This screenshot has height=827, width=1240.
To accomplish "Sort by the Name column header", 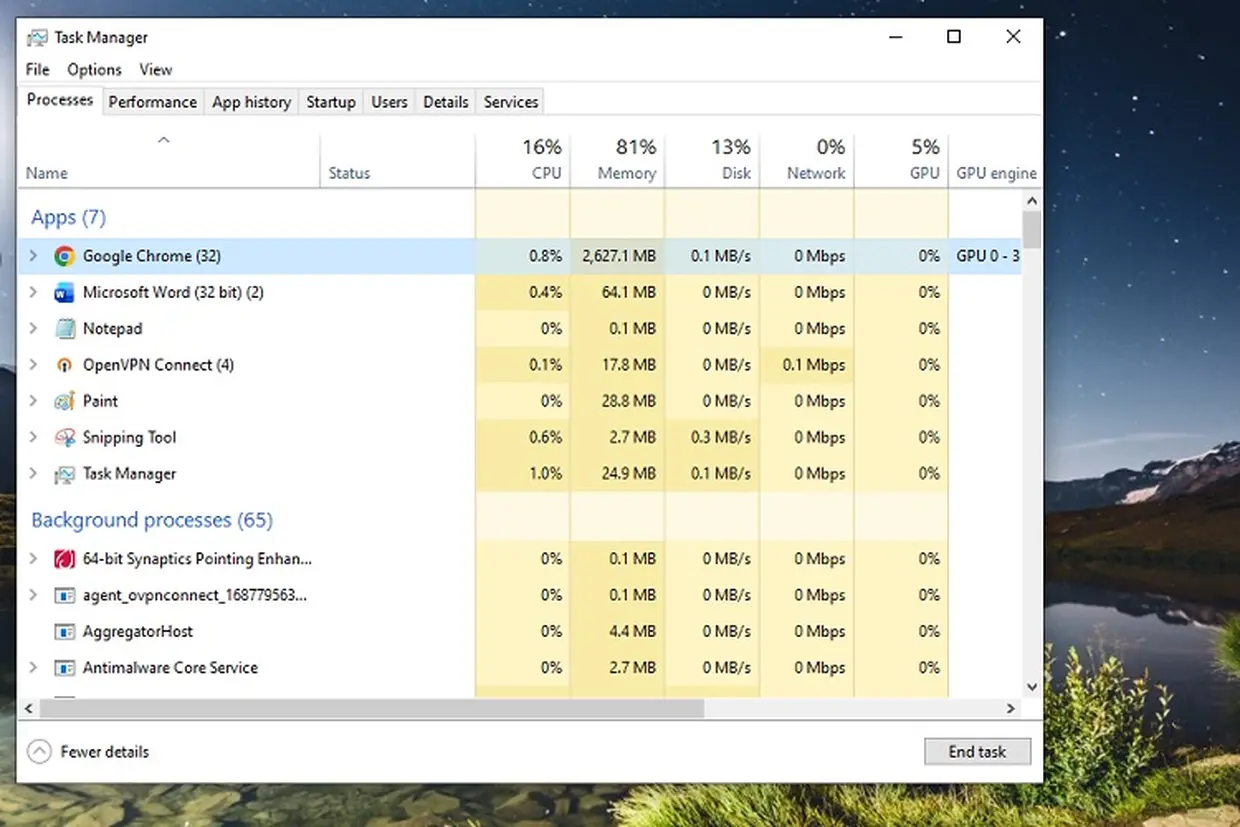I will pos(168,160).
